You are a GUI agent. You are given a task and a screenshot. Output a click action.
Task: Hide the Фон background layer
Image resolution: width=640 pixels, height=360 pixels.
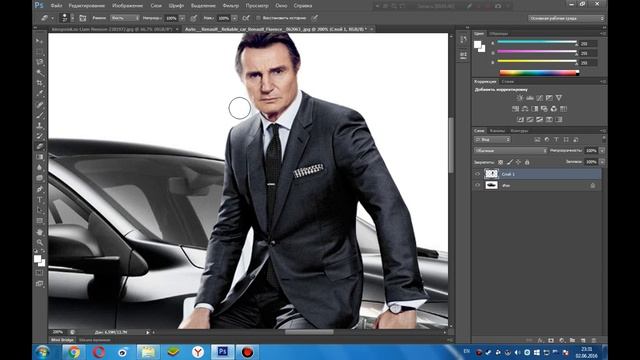point(477,185)
